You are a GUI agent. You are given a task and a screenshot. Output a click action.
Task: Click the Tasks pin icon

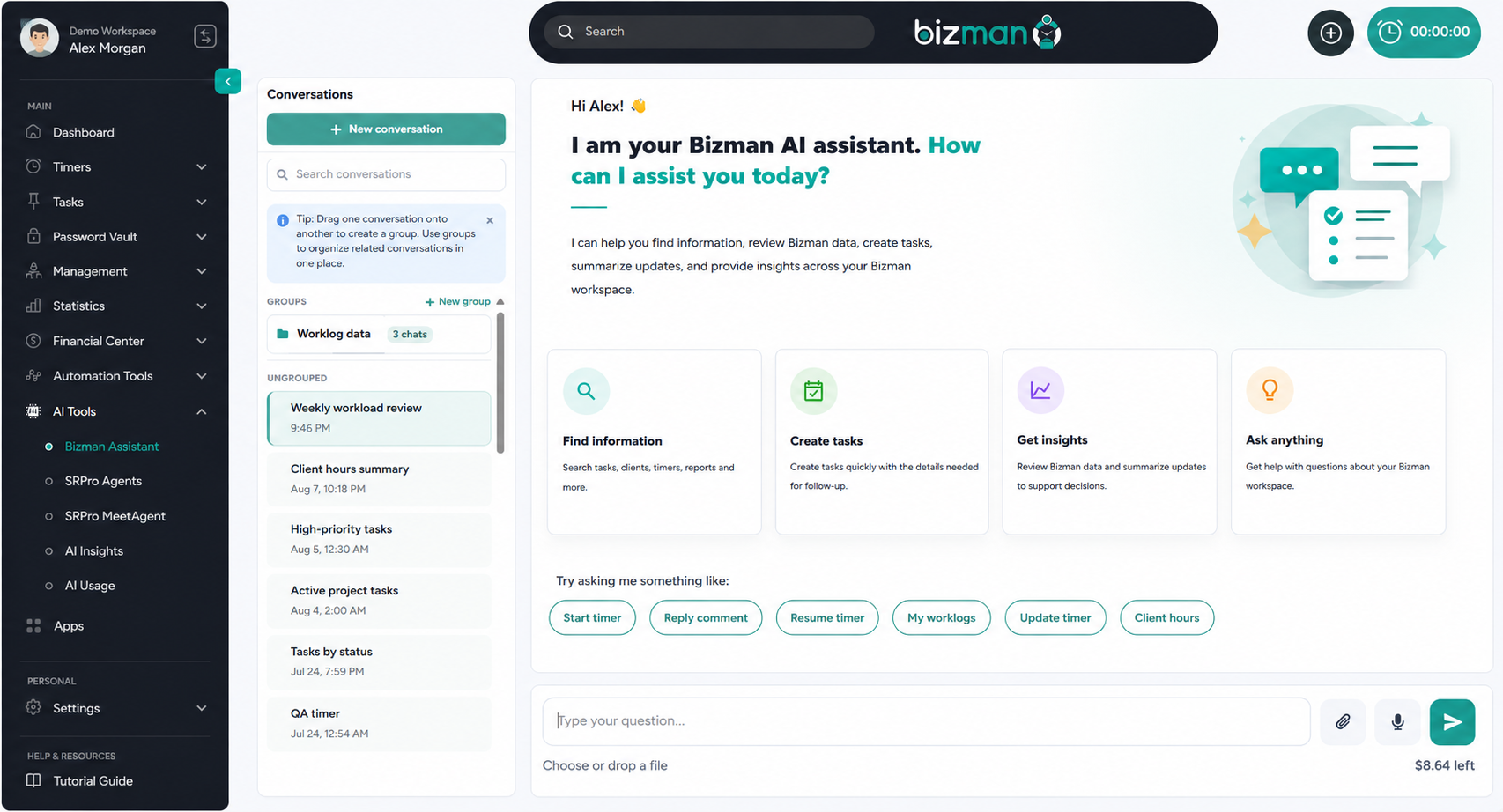click(x=33, y=202)
